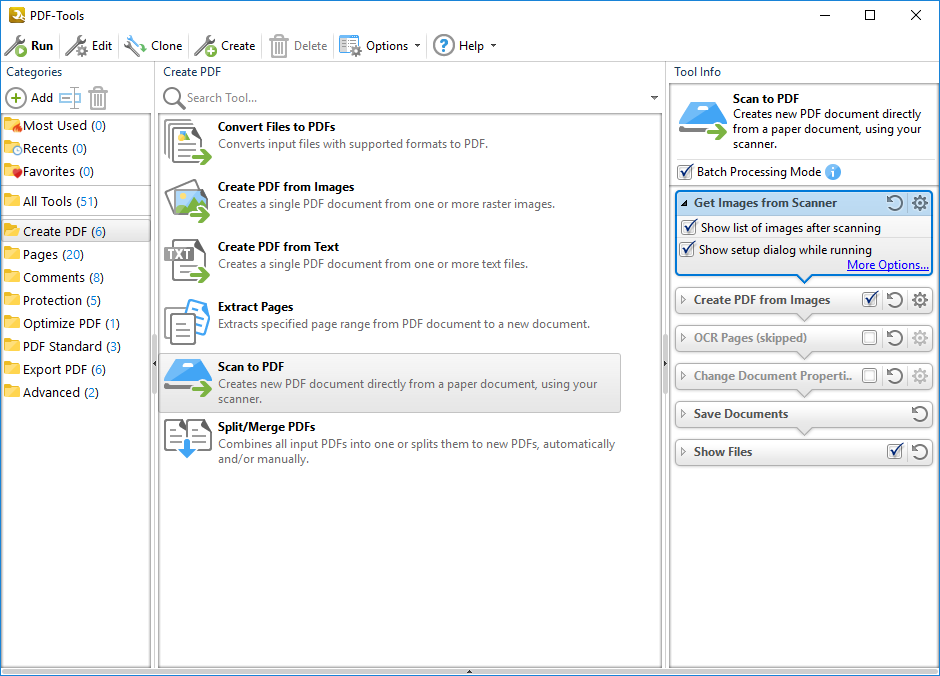Open the Protection category
The width and height of the screenshot is (940, 676).
point(76,300)
